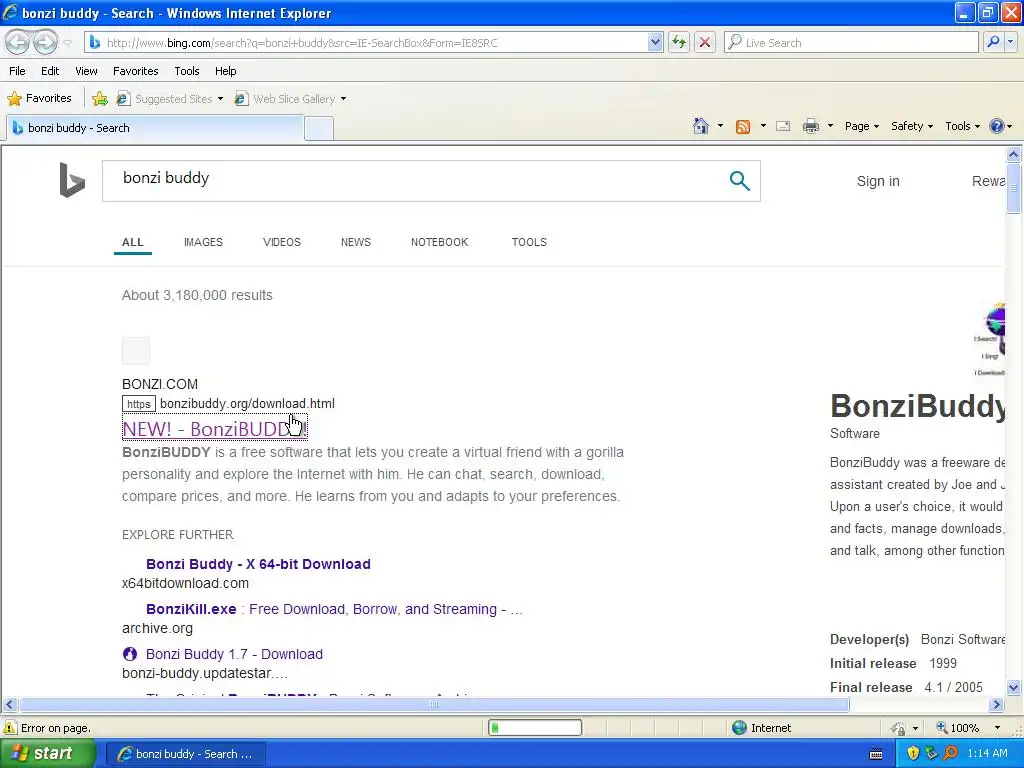Go back with the browser Back arrow
This screenshot has width=1024, height=768.
point(18,42)
